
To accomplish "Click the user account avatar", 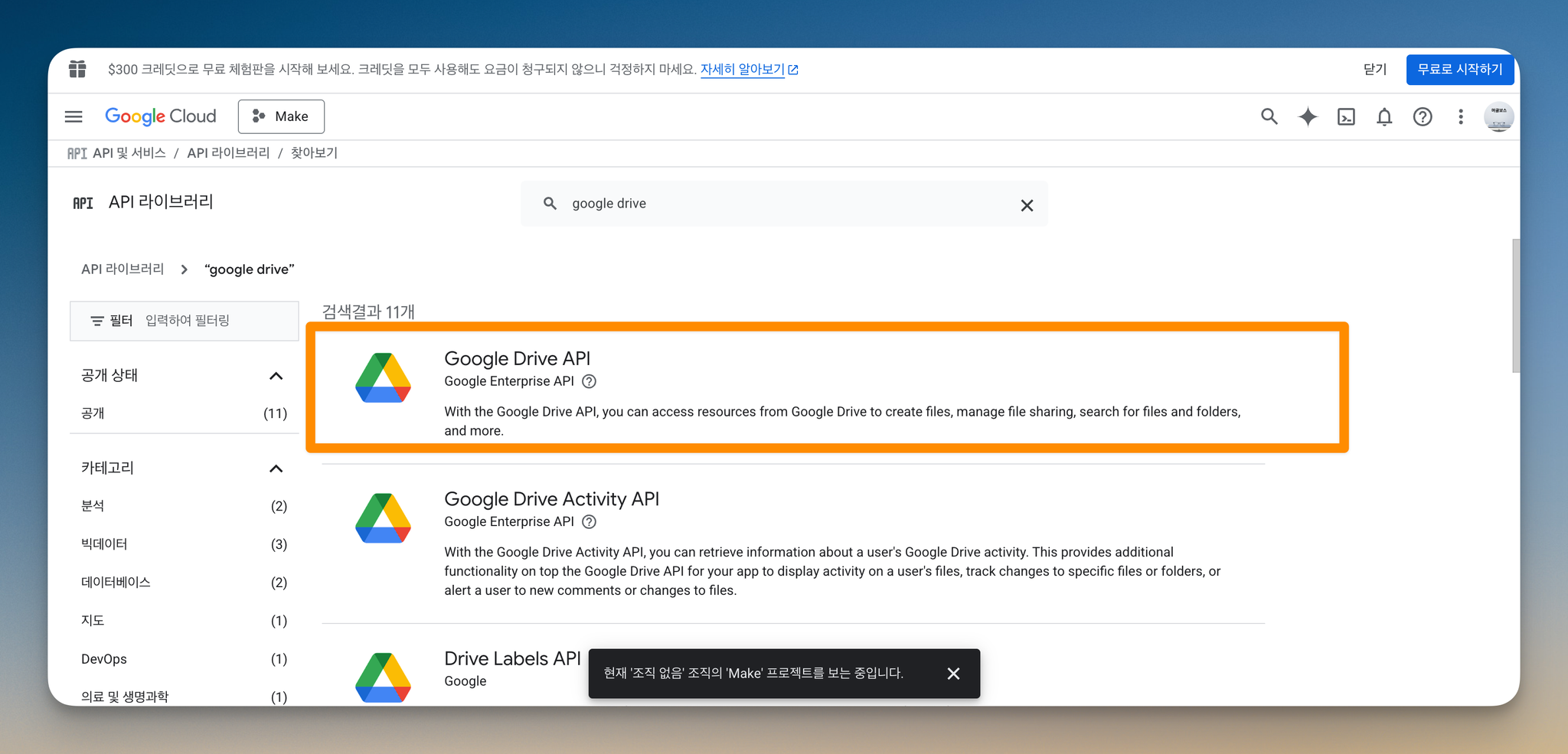I will click(1498, 116).
